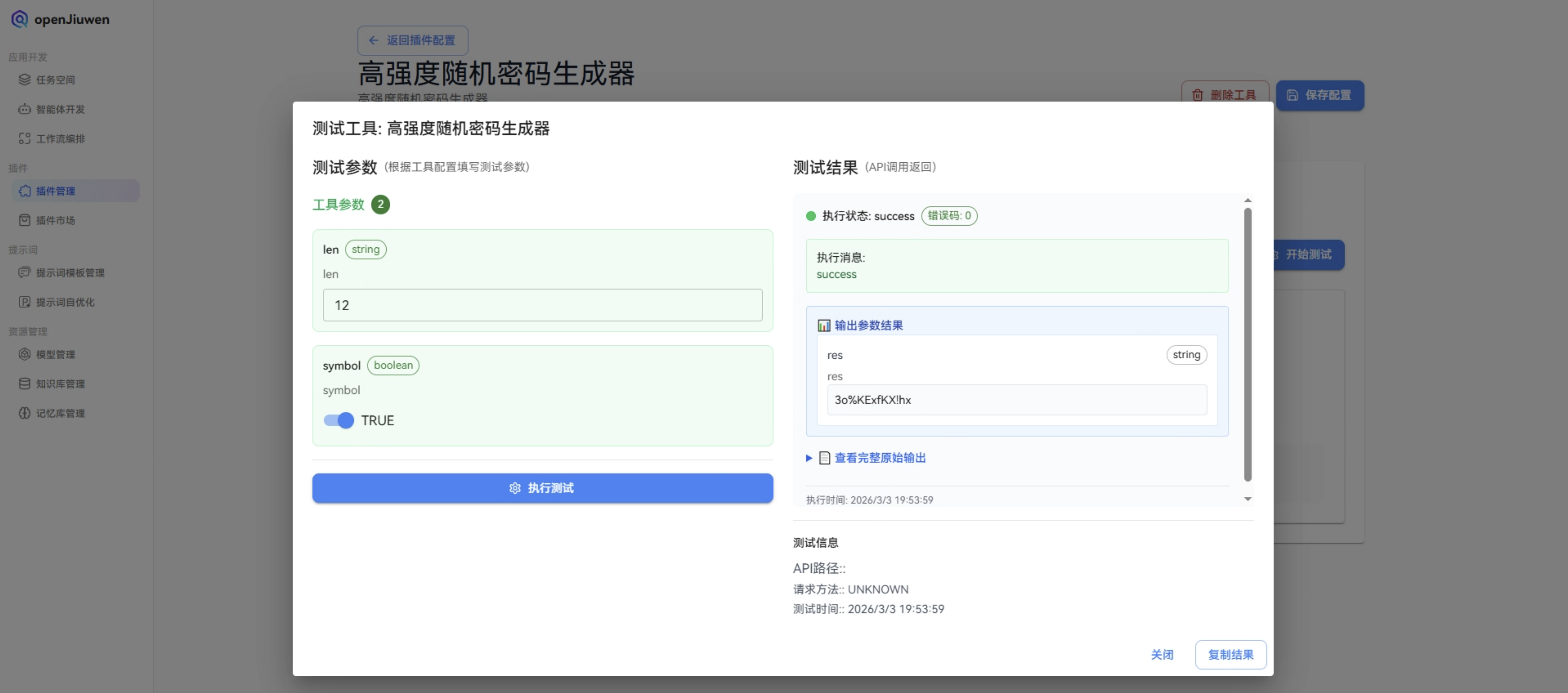Open 提示词自优化 sidebar menu item

coord(65,302)
